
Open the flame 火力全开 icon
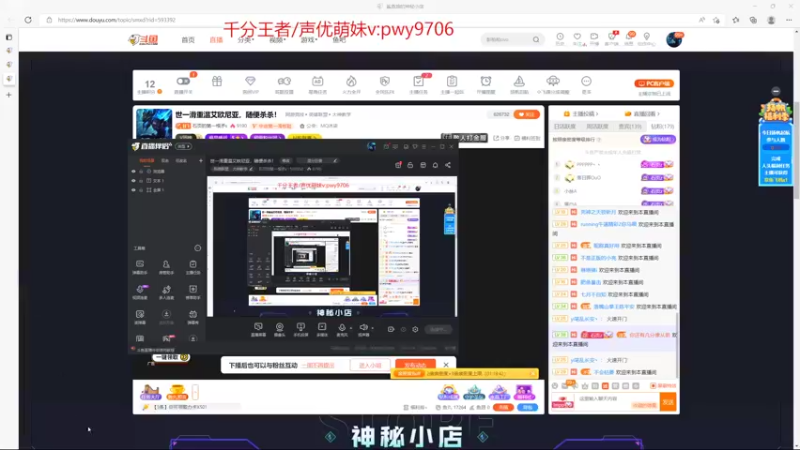point(351,81)
